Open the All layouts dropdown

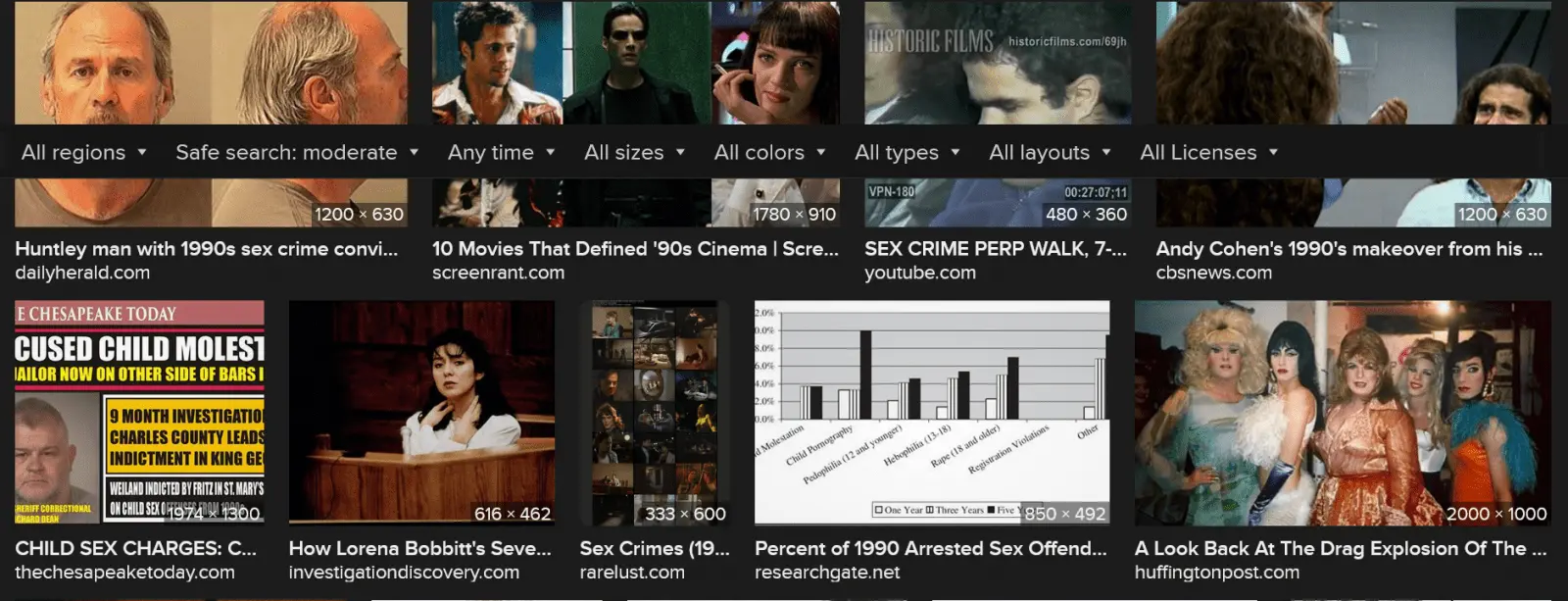(1050, 152)
